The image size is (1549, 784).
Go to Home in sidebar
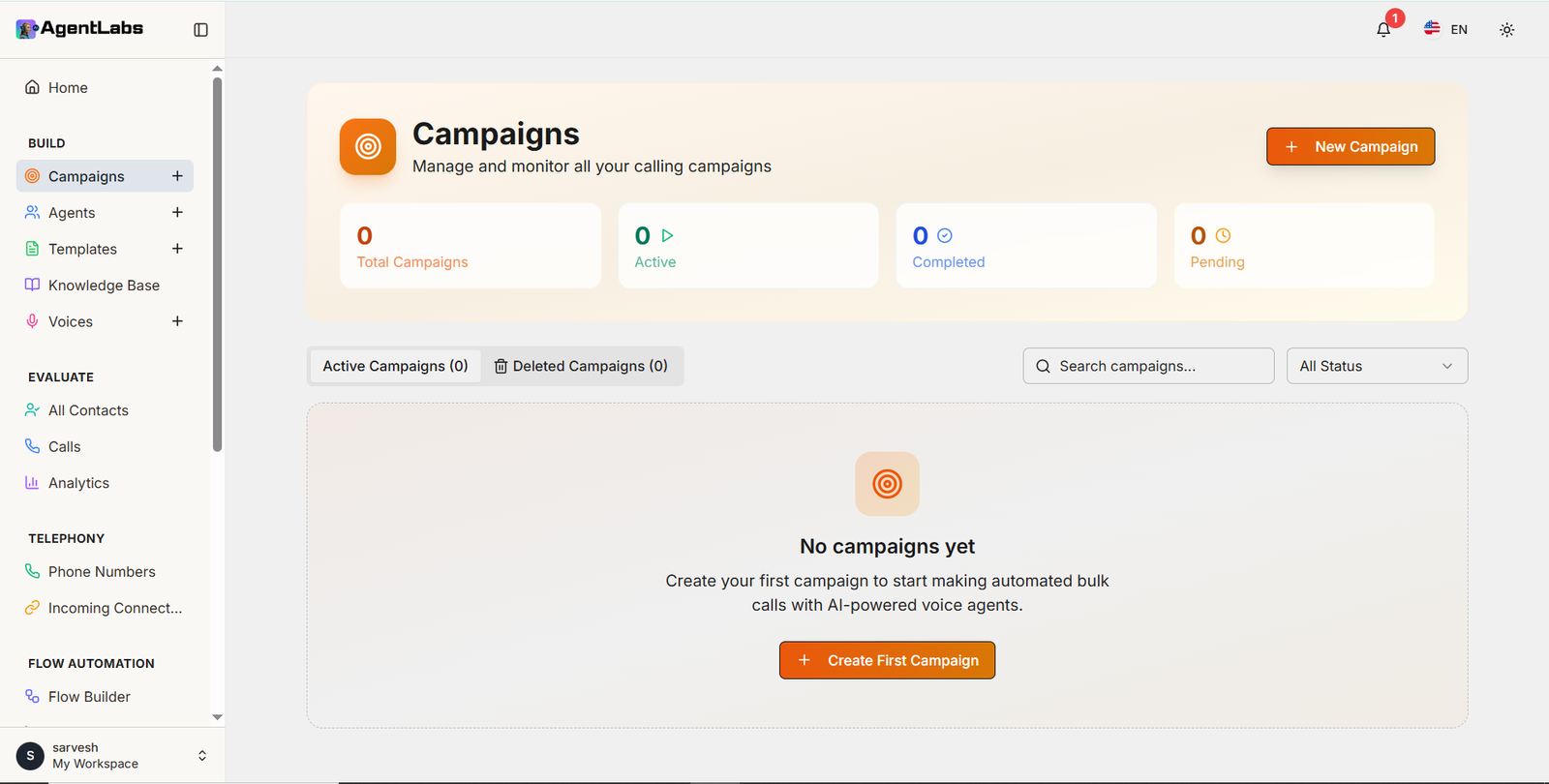click(x=105, y=87)
